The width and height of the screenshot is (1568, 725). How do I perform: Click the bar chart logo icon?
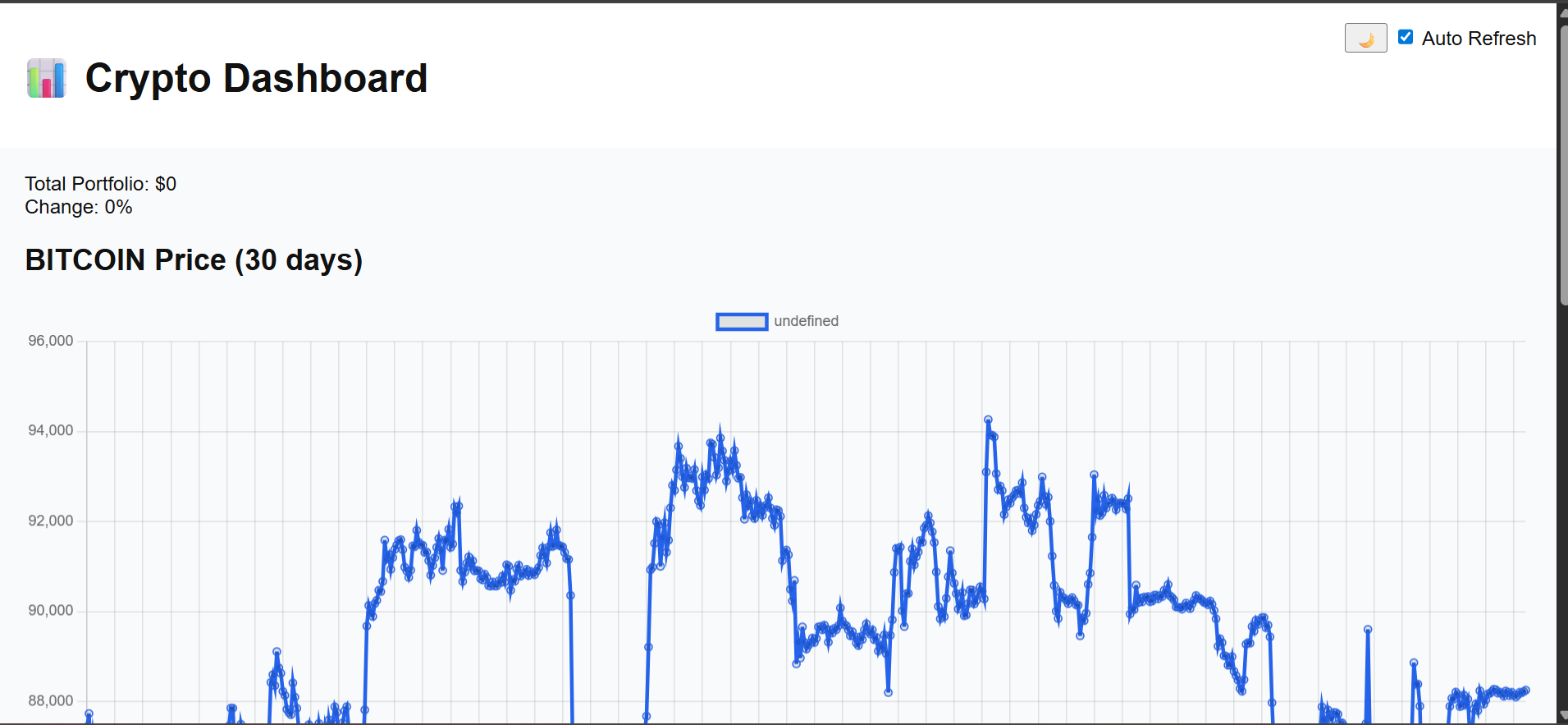pyautogui.click(x=46, y=78)
